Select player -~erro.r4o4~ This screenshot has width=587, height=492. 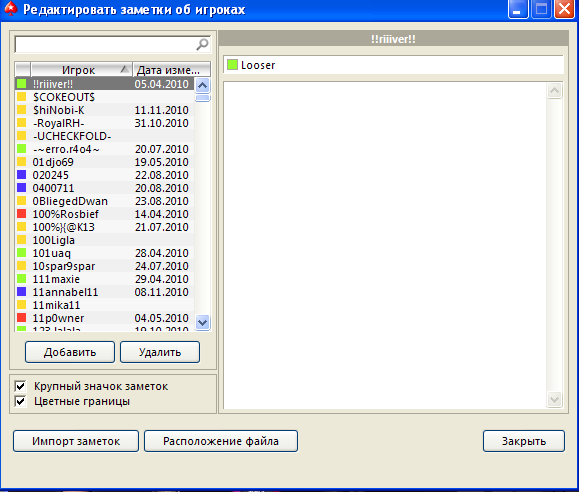104,149
